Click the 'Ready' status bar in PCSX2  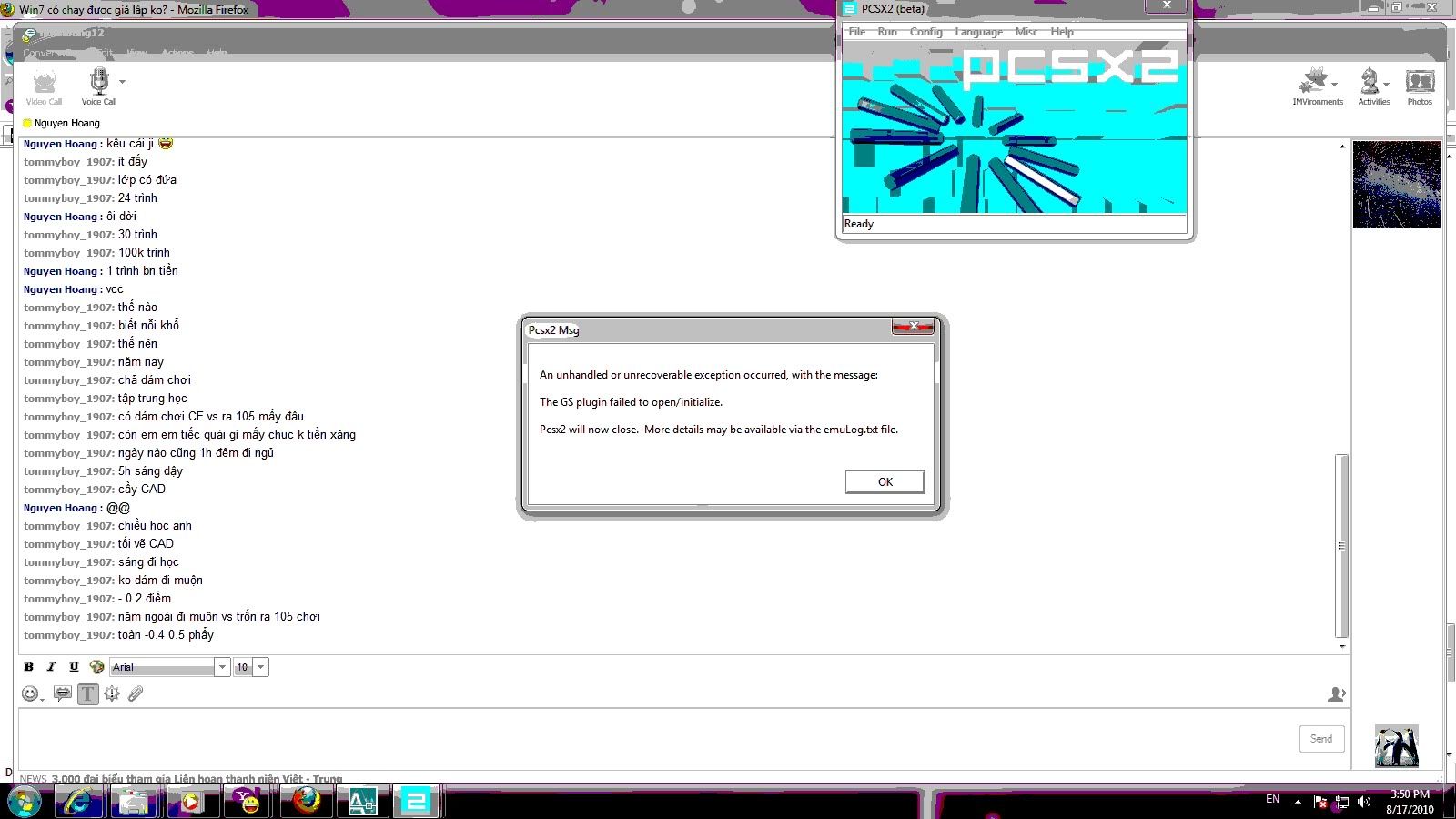(x=1015, y=224)
